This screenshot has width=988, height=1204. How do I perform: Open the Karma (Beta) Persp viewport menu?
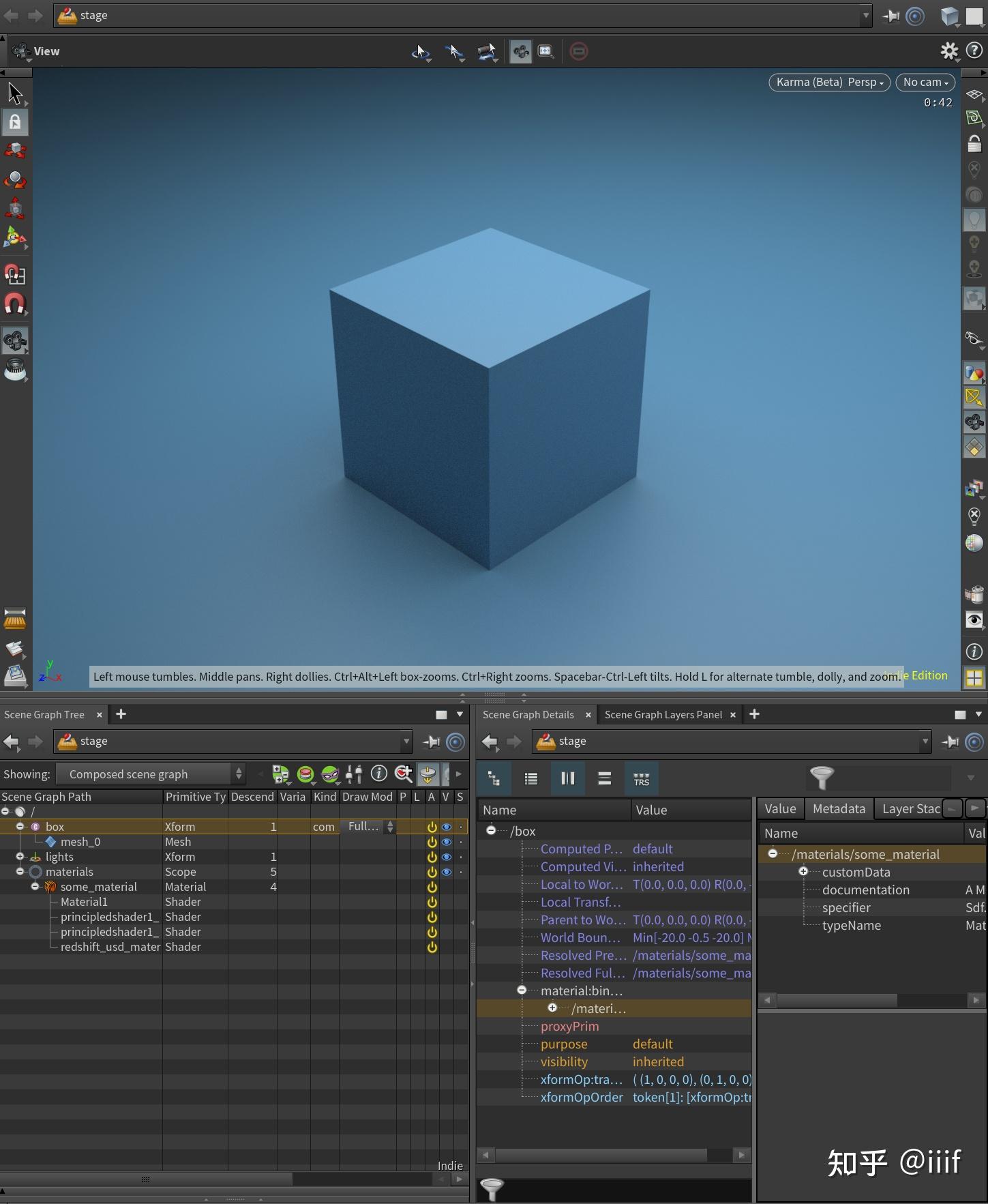click(829, 82)
